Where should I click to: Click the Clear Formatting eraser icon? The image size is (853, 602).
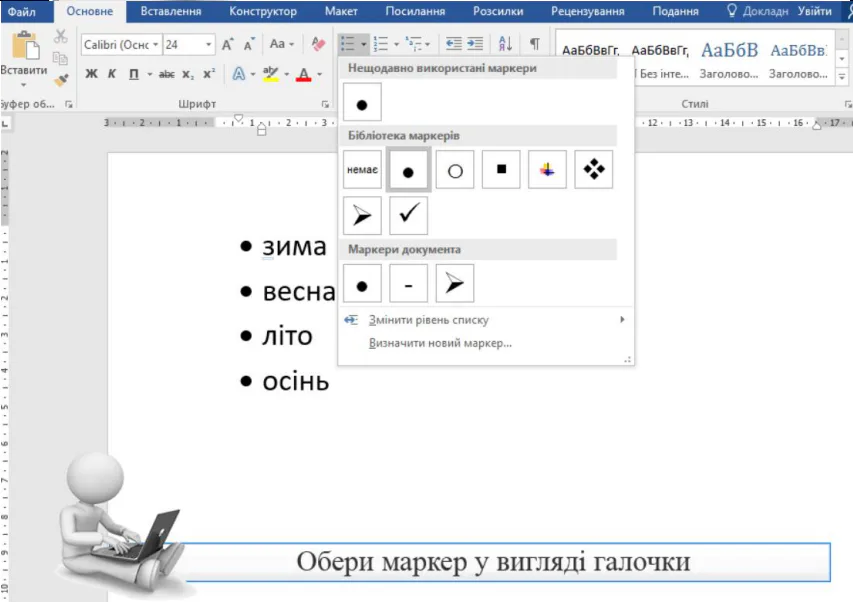(x=318, y=45)
